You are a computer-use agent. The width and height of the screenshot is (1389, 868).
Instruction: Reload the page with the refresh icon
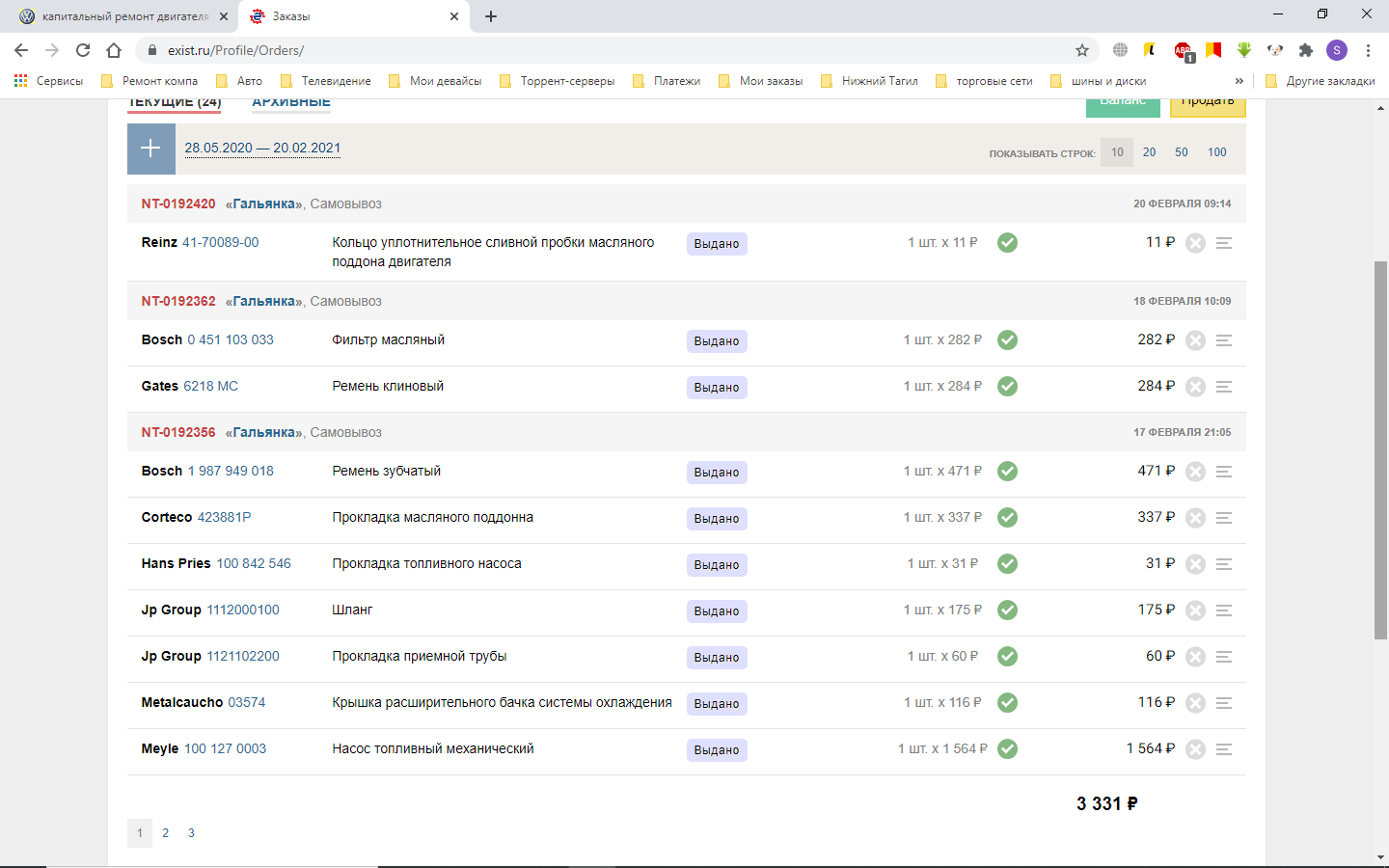point(83,50)
